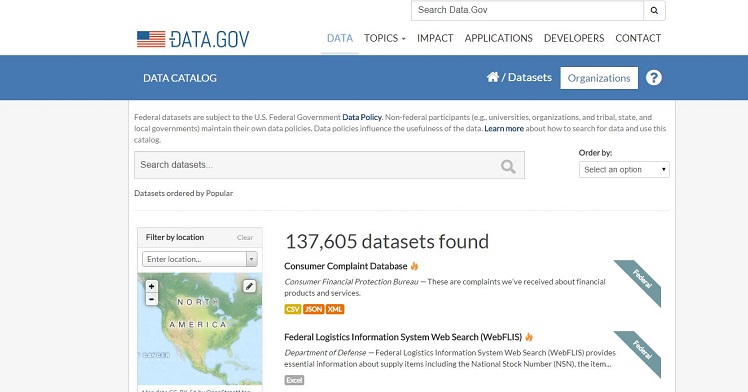Expand the Enter location dropdown arrow
The width and height of the screenshot is (748, 392).
252,259
